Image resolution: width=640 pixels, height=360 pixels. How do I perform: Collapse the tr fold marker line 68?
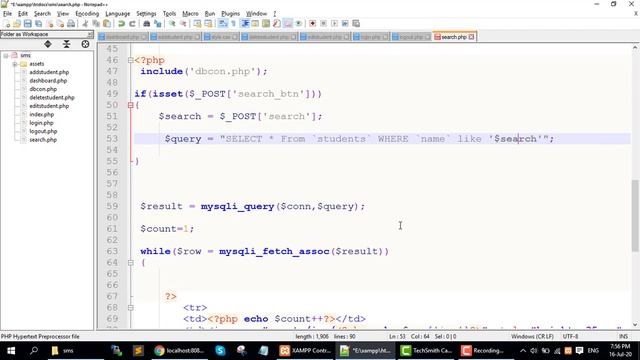tap(131, 308)
